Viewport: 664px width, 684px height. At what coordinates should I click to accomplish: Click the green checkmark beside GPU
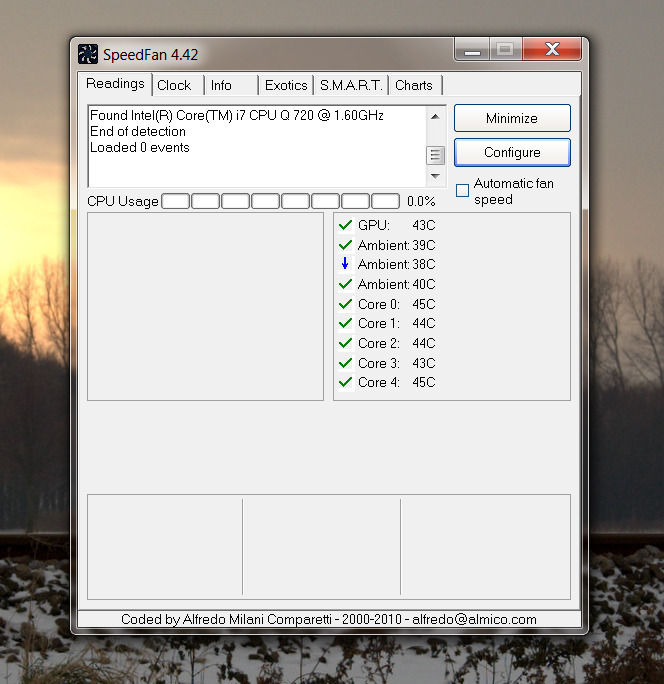tap(345, 225)
